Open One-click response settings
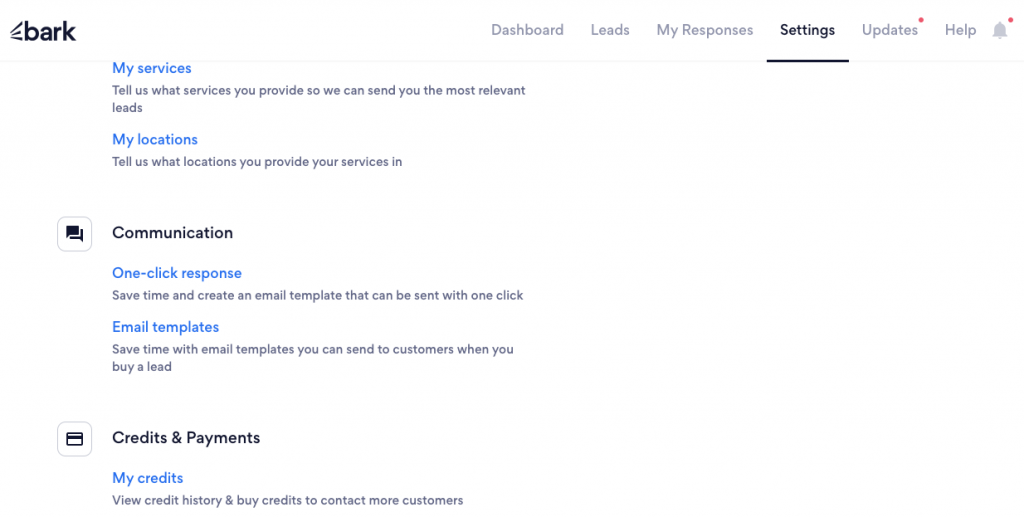Viewport: 1024px width, 517px height. (177, 273)
